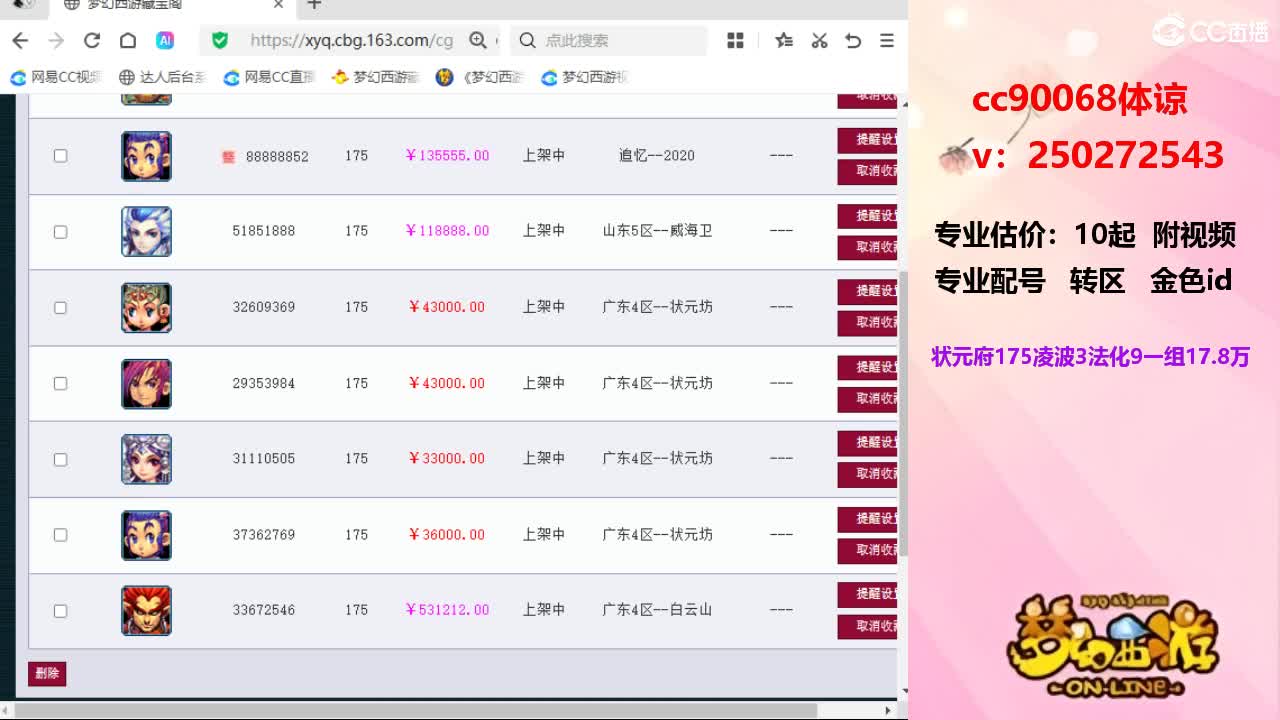The width and height of the screenshot is (1280, 720).
Task: Go back to the previous page
Action: click(x=20, y=40)
